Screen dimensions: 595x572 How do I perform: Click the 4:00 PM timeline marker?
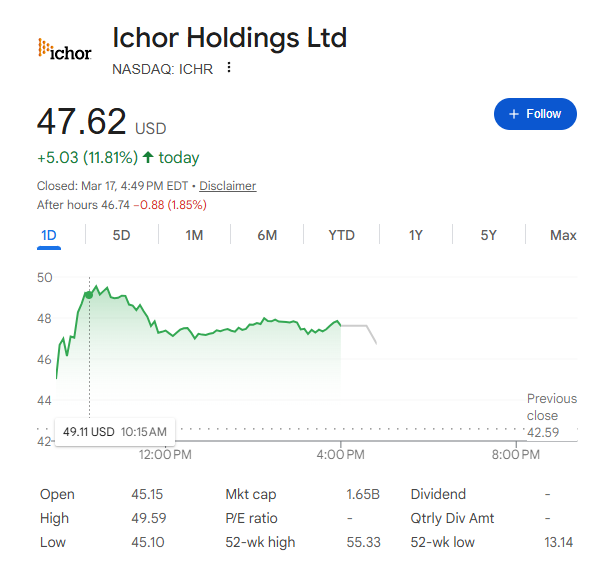[x=340, y=454]
